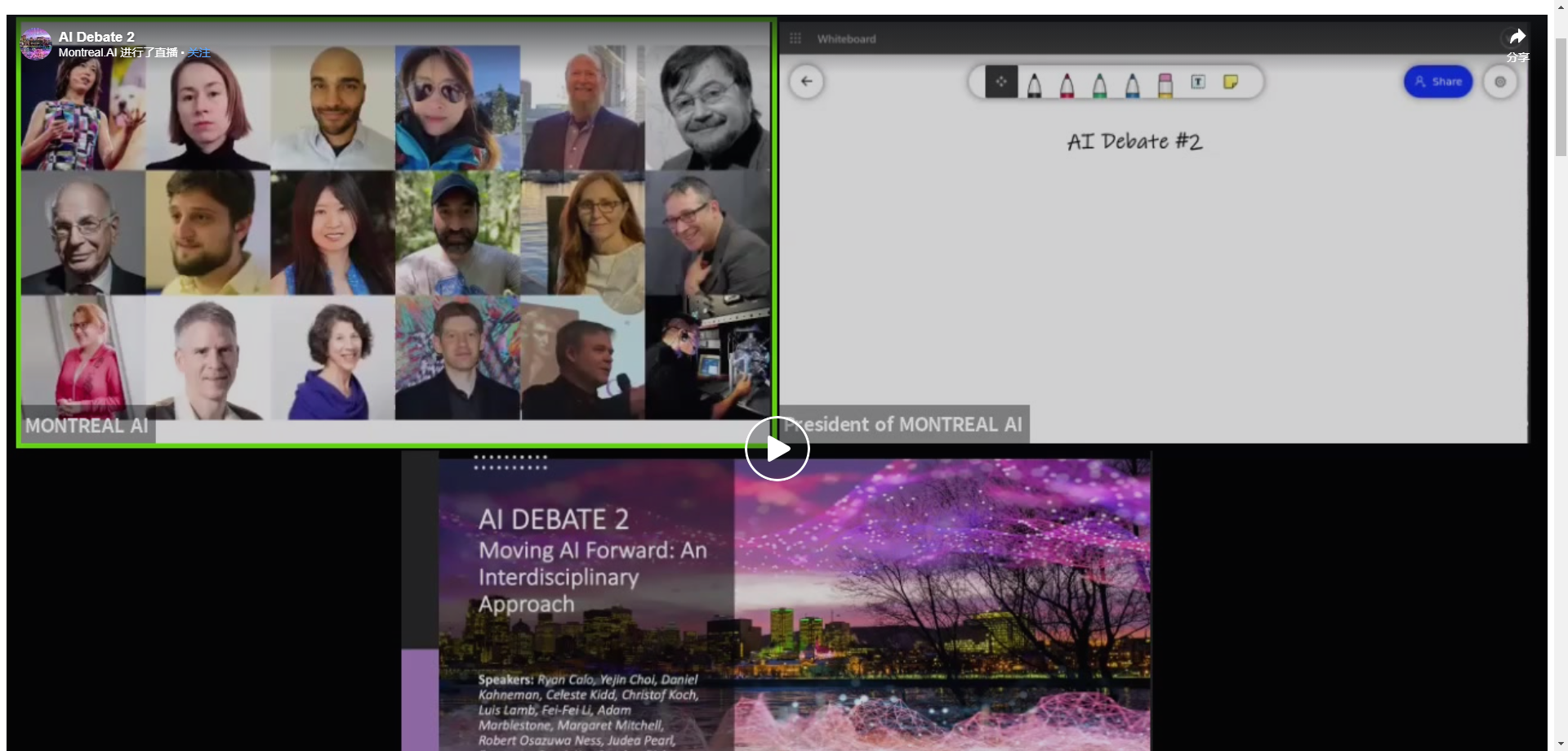Select the pink-yellow highlighter tool

coord(1165,85)
